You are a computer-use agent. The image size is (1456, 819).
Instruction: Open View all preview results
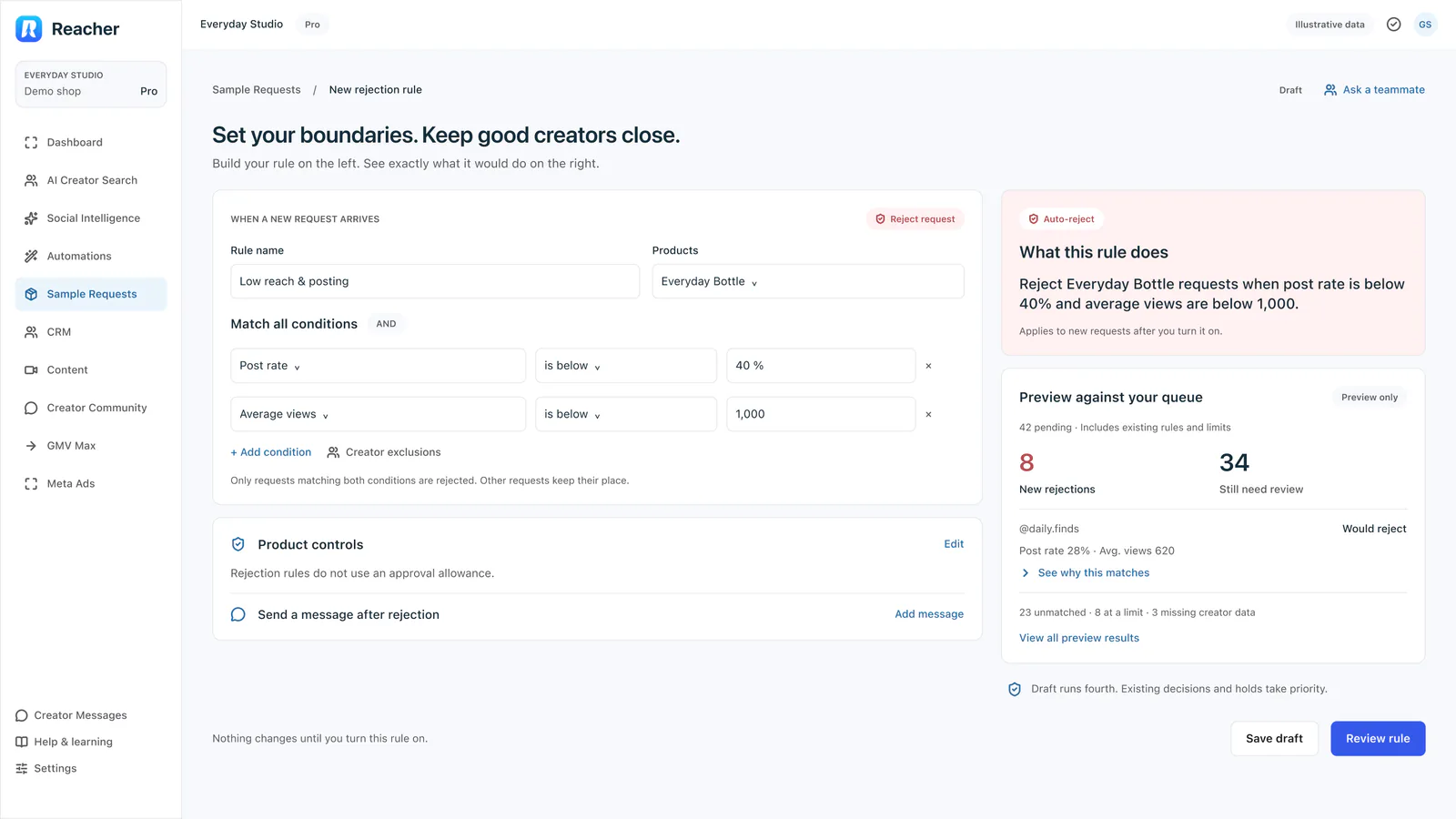tap(1079, 638)
